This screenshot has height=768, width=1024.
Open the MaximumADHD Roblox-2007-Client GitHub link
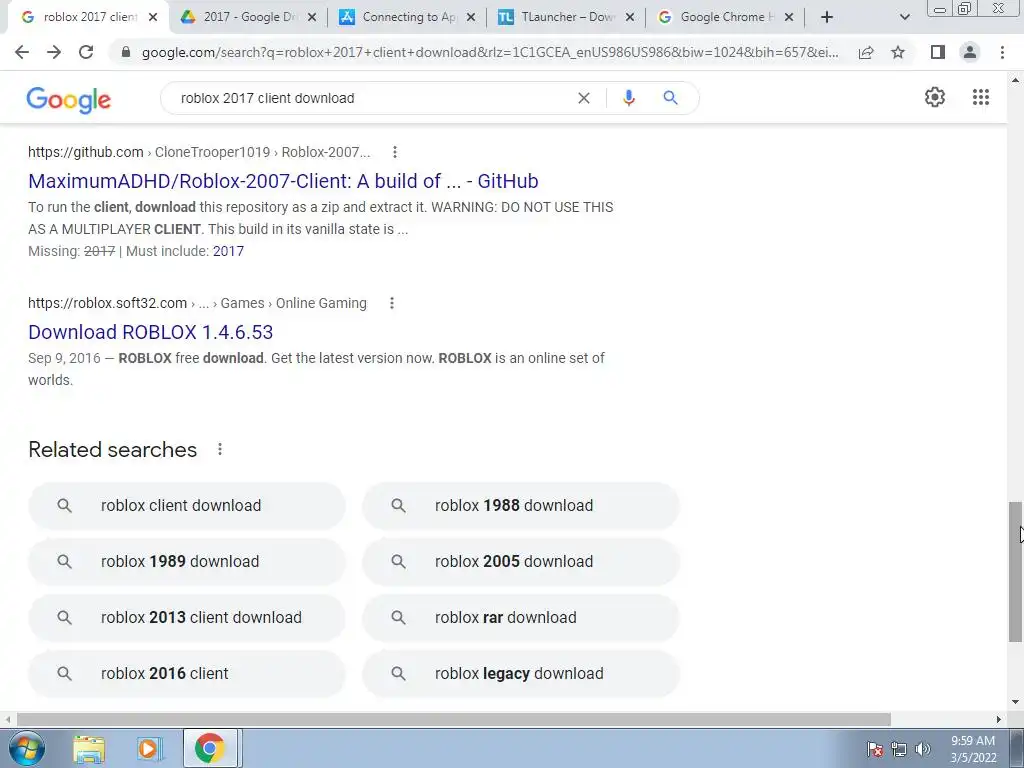pos(283,181)
